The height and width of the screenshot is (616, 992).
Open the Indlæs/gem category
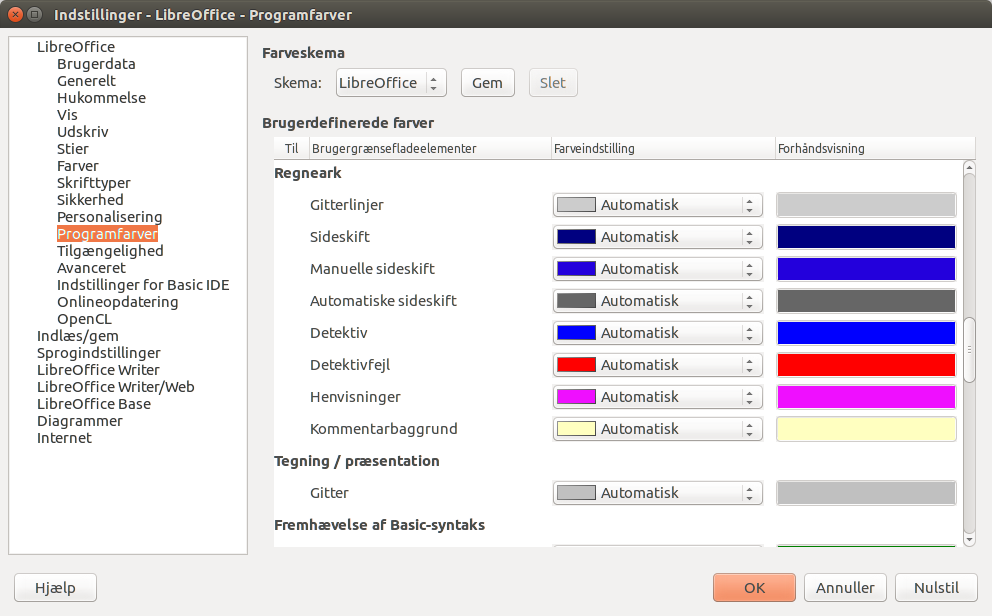(x=78, y=336)
